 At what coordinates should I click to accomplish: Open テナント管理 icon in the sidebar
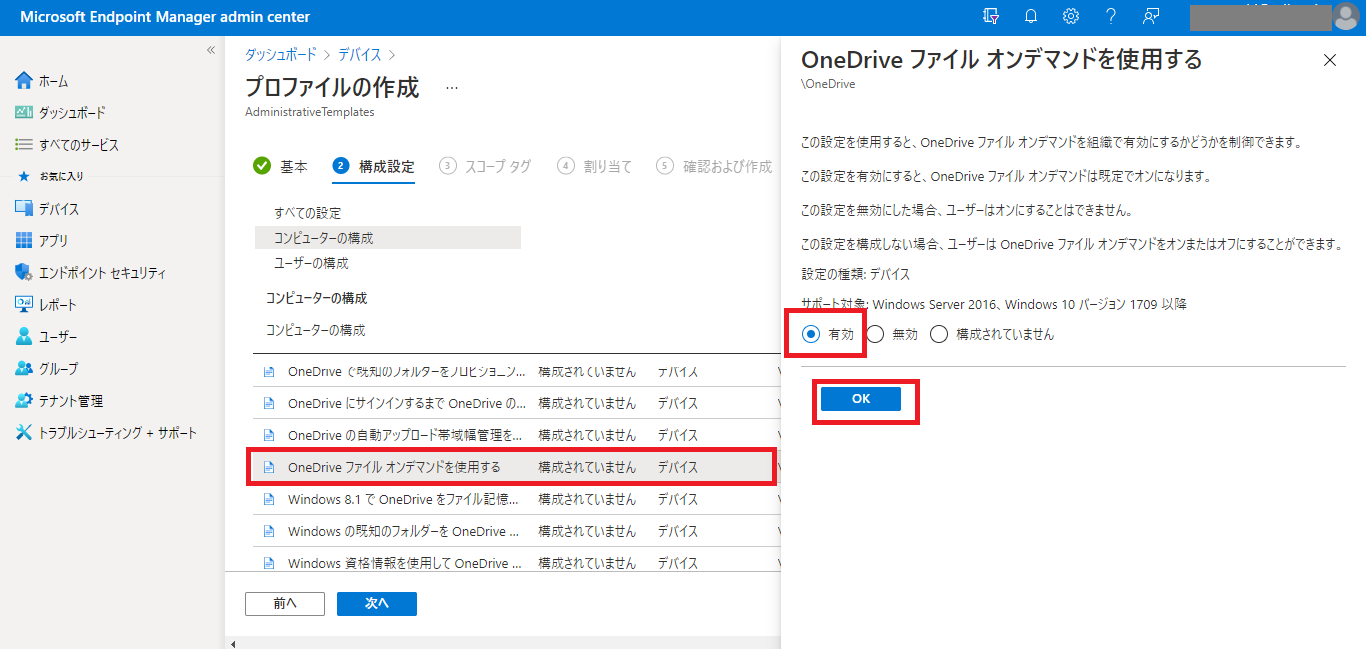(x=24, y=401)
